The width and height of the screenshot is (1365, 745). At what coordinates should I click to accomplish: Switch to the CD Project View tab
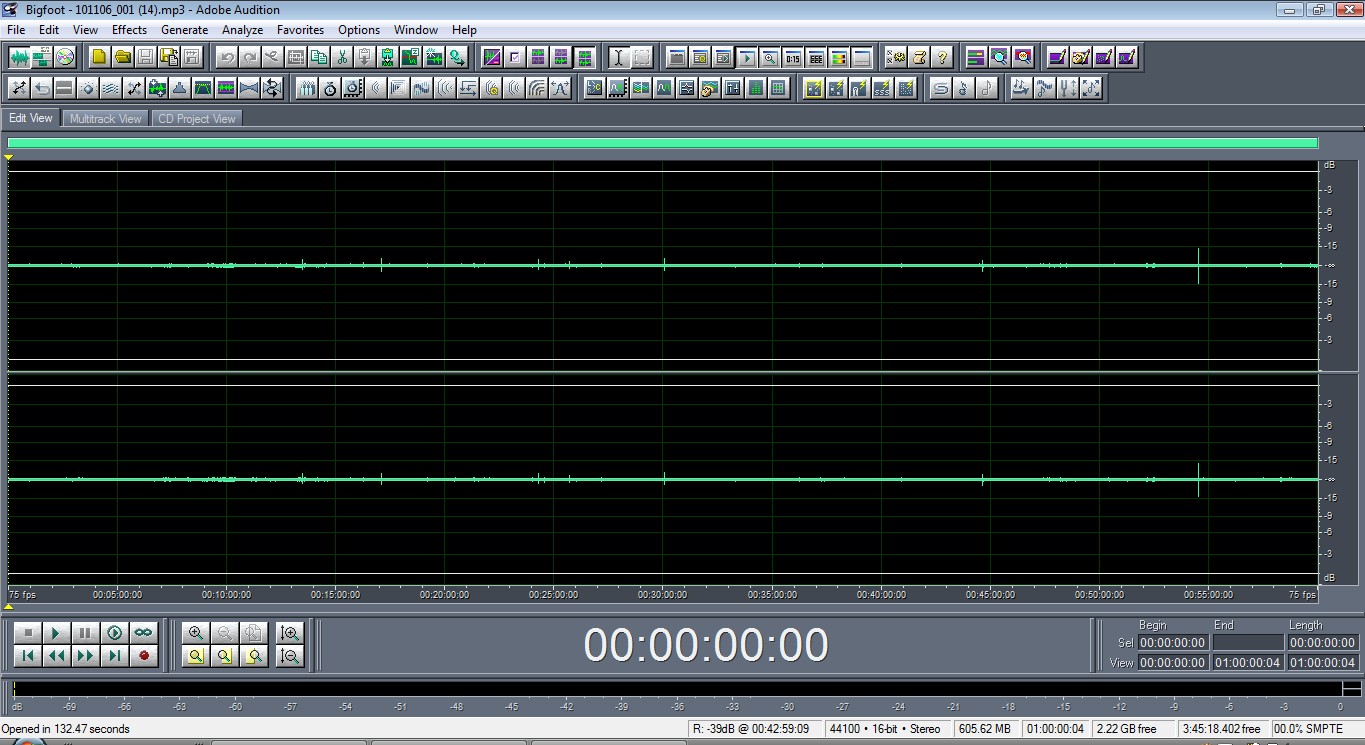pyautogui.click(x=196, y=119)
